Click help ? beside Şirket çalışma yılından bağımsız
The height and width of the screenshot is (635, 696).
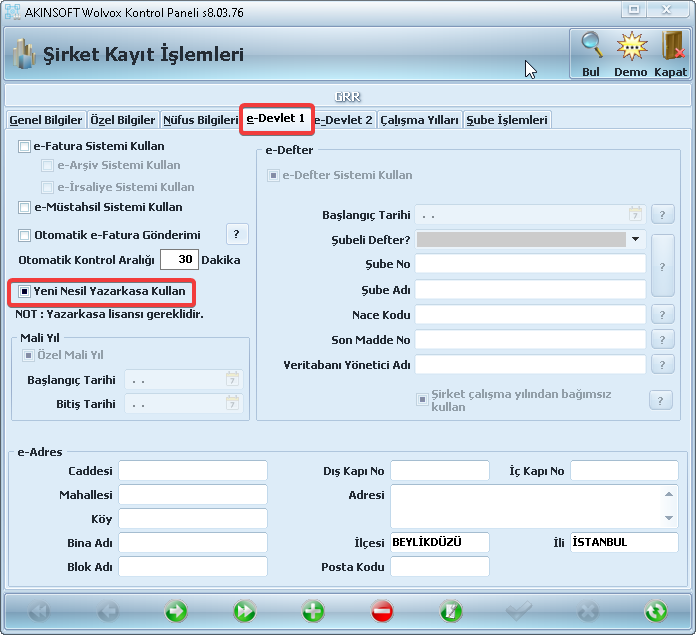(x=660, y=401)
